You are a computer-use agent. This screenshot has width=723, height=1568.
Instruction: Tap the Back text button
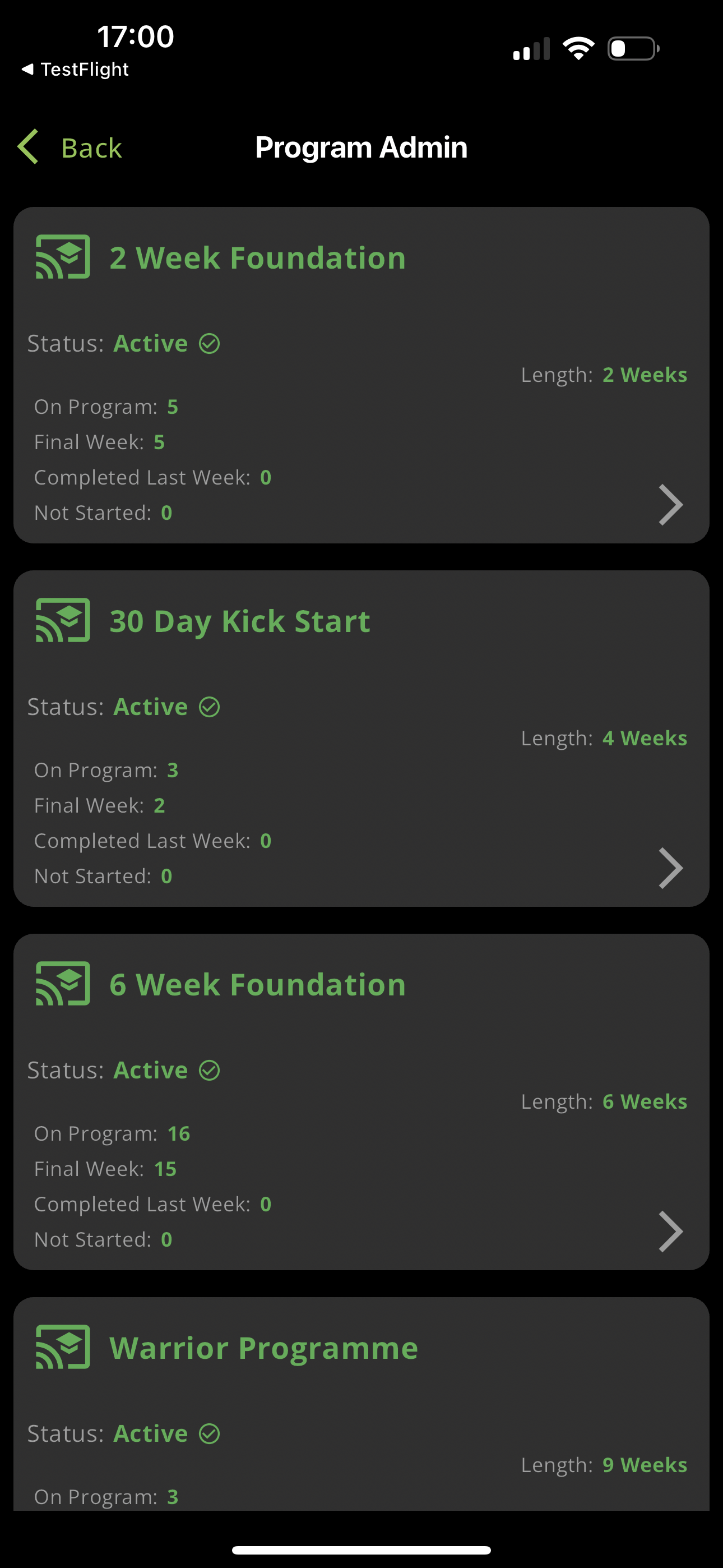91,148
